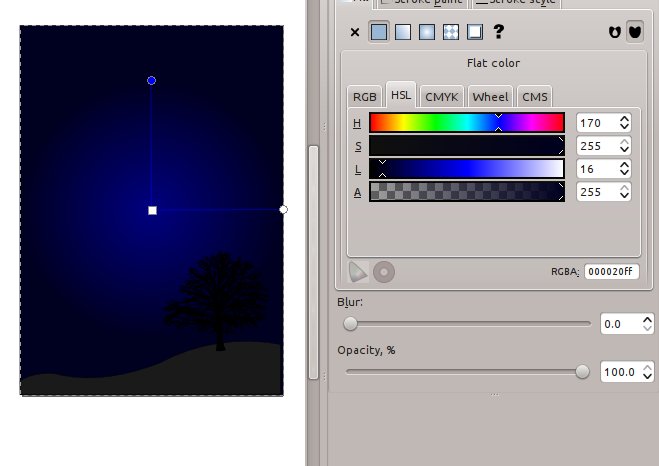Switch to the CMYK tab
659x466 pixels.
(x=442, y=97)
